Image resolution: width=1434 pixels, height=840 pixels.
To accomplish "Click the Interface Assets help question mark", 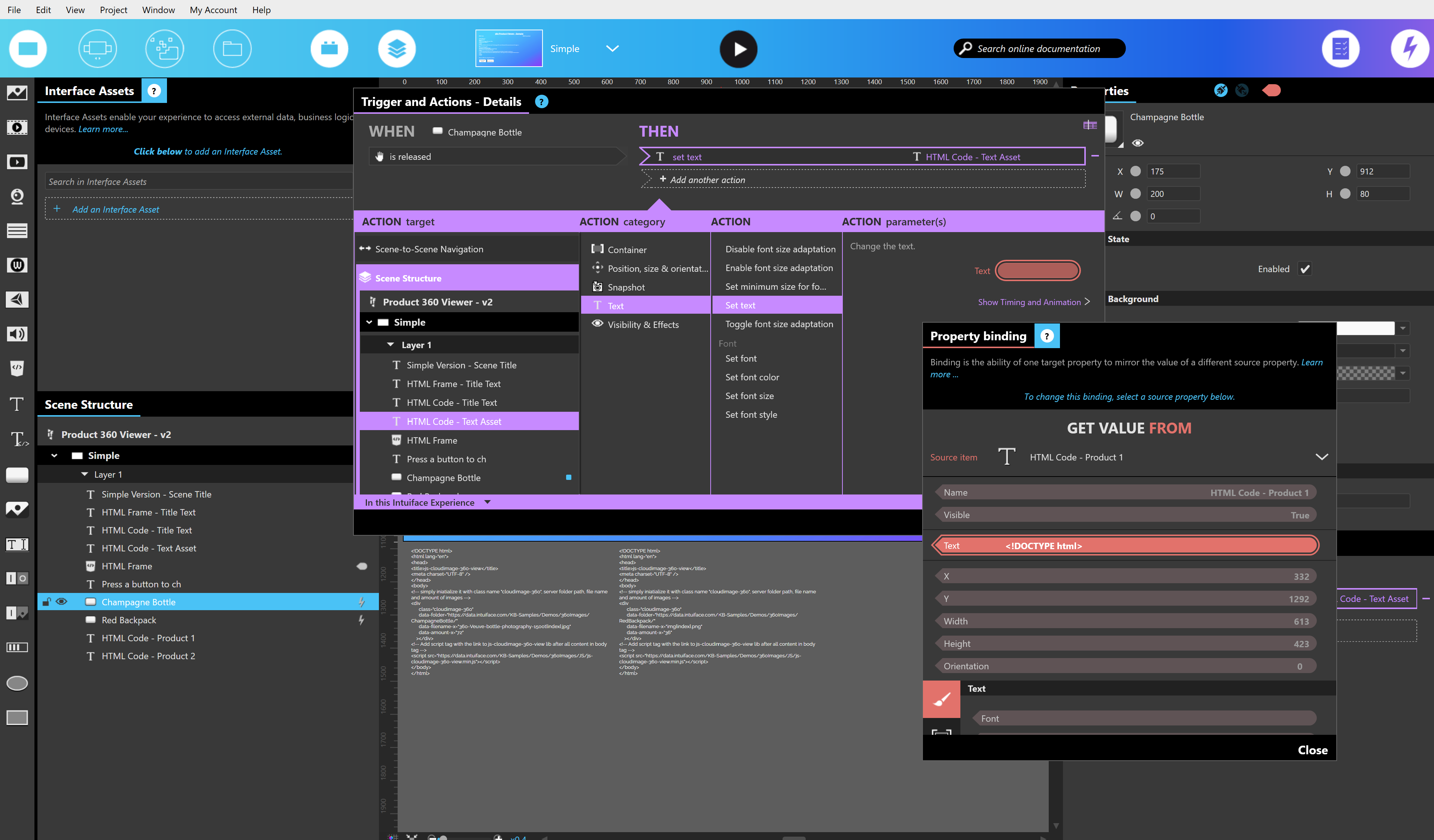I will 154,91.
